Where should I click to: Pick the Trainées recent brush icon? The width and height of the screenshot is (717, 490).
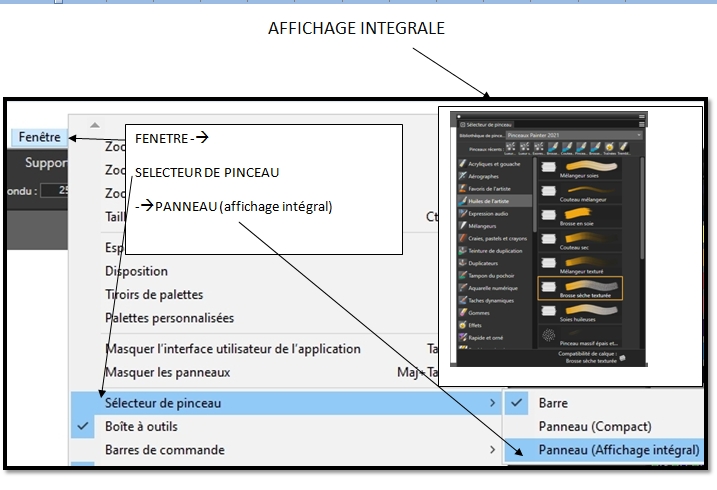pyautogui.click(x=610, y=148)
